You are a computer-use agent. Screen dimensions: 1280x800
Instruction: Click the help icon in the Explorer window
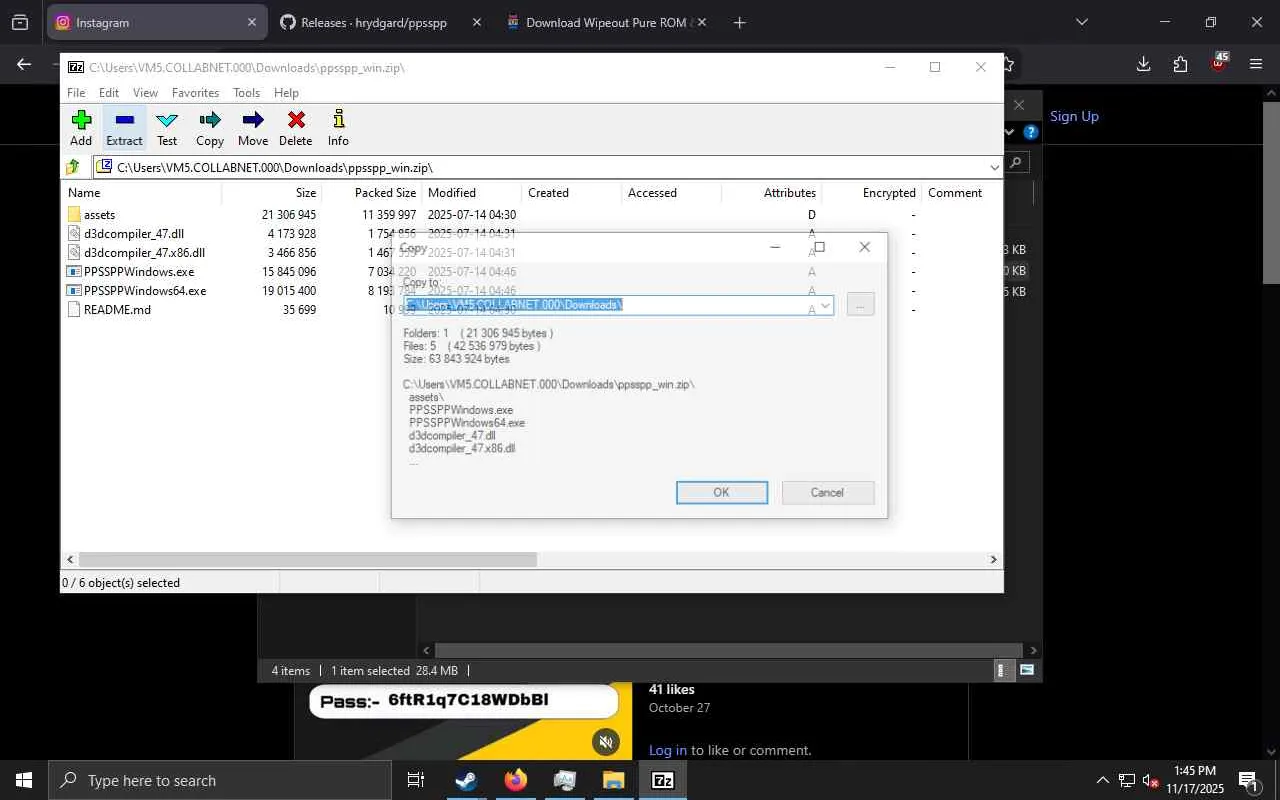pos(1031,132)
